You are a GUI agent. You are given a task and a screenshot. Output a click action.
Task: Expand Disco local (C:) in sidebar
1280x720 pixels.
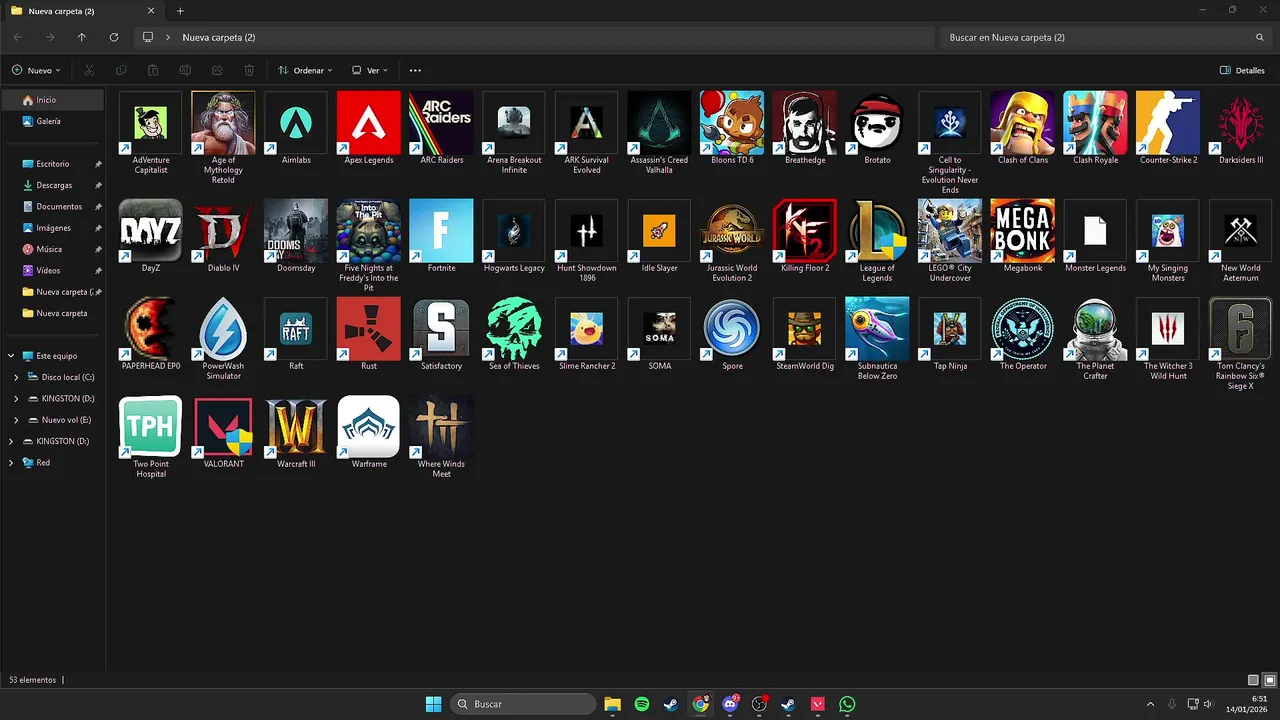pyautogui.click(x=16, y=377)
